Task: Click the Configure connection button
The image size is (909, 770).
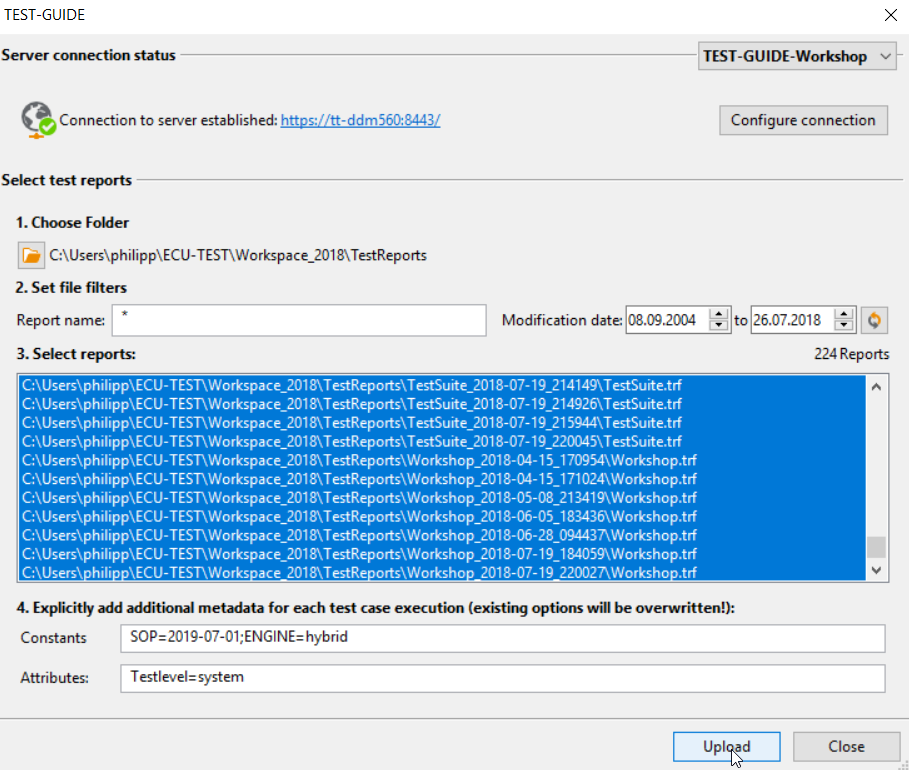Action: tap(803, 120)
